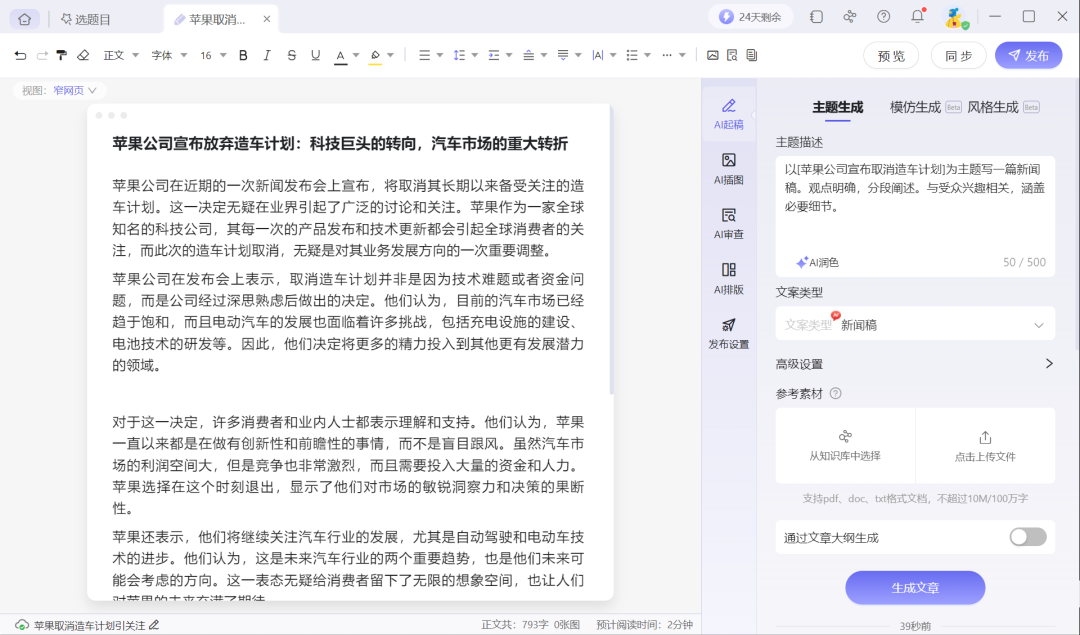
Task: Open the help question mark icon
Action: pyautogui.click(x=883, y=17)
